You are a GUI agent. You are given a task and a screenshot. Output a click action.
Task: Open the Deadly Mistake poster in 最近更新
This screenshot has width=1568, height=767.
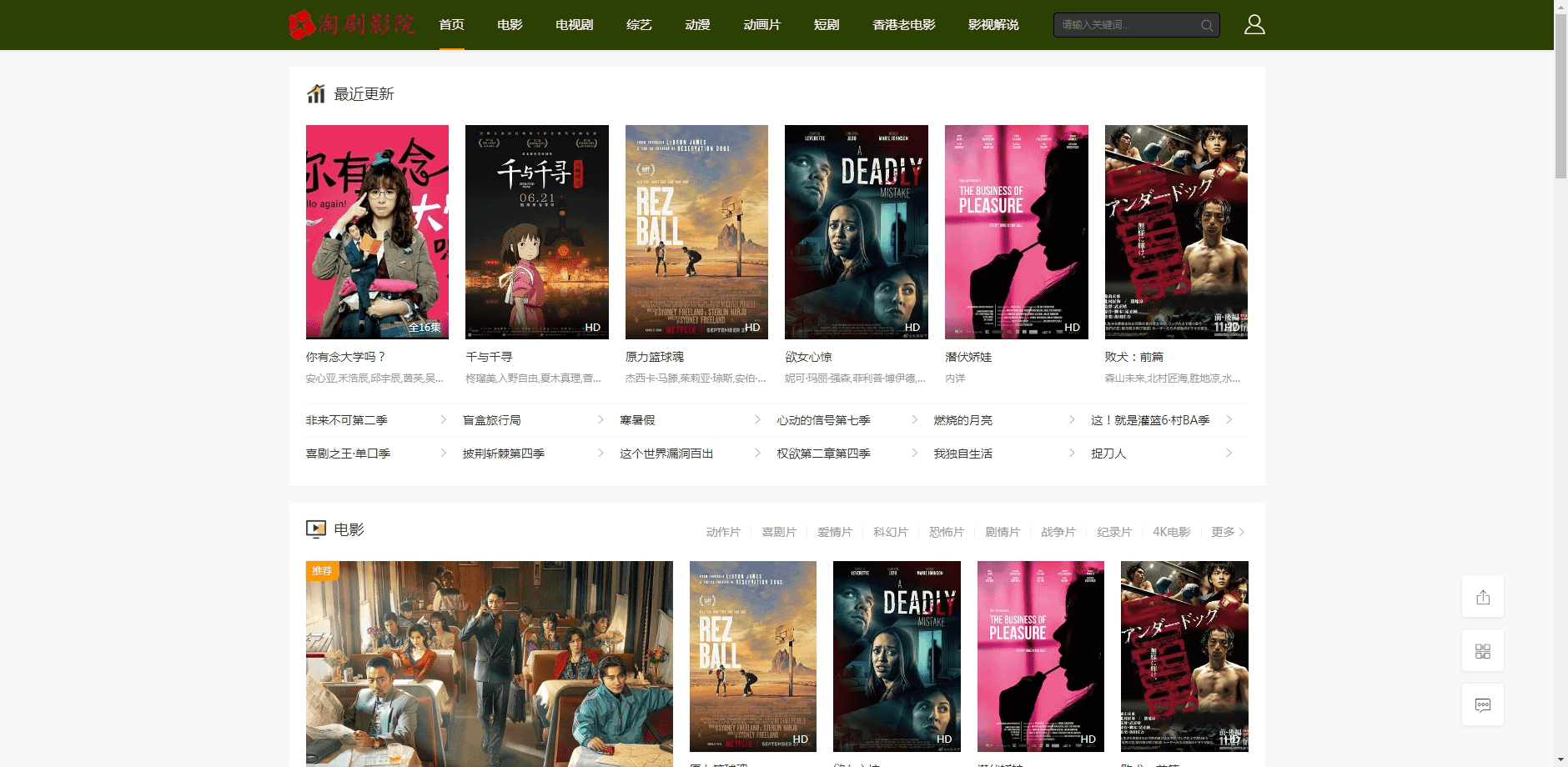click(857, 232)
